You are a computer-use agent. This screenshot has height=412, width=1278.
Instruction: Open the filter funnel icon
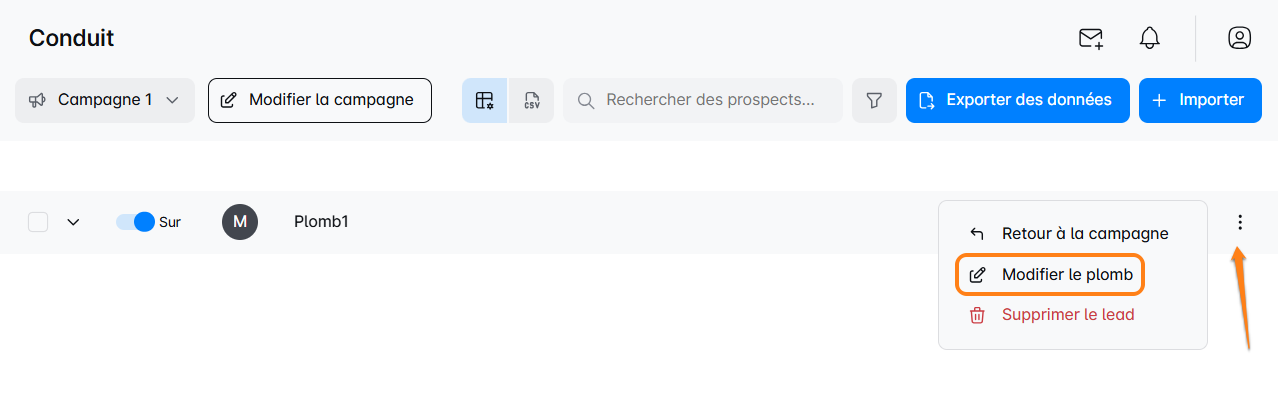(x=874, y=100)
